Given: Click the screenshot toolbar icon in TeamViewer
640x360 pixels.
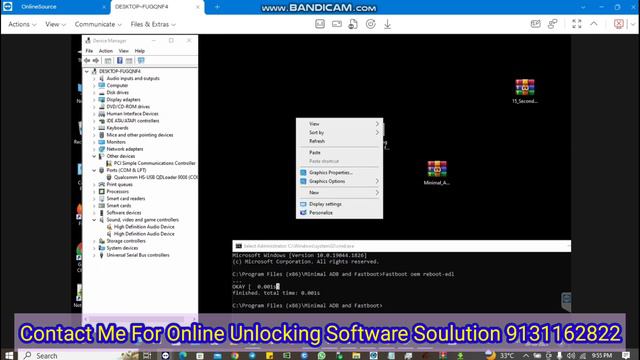Looking at the screenshot, I should [320, 24].
